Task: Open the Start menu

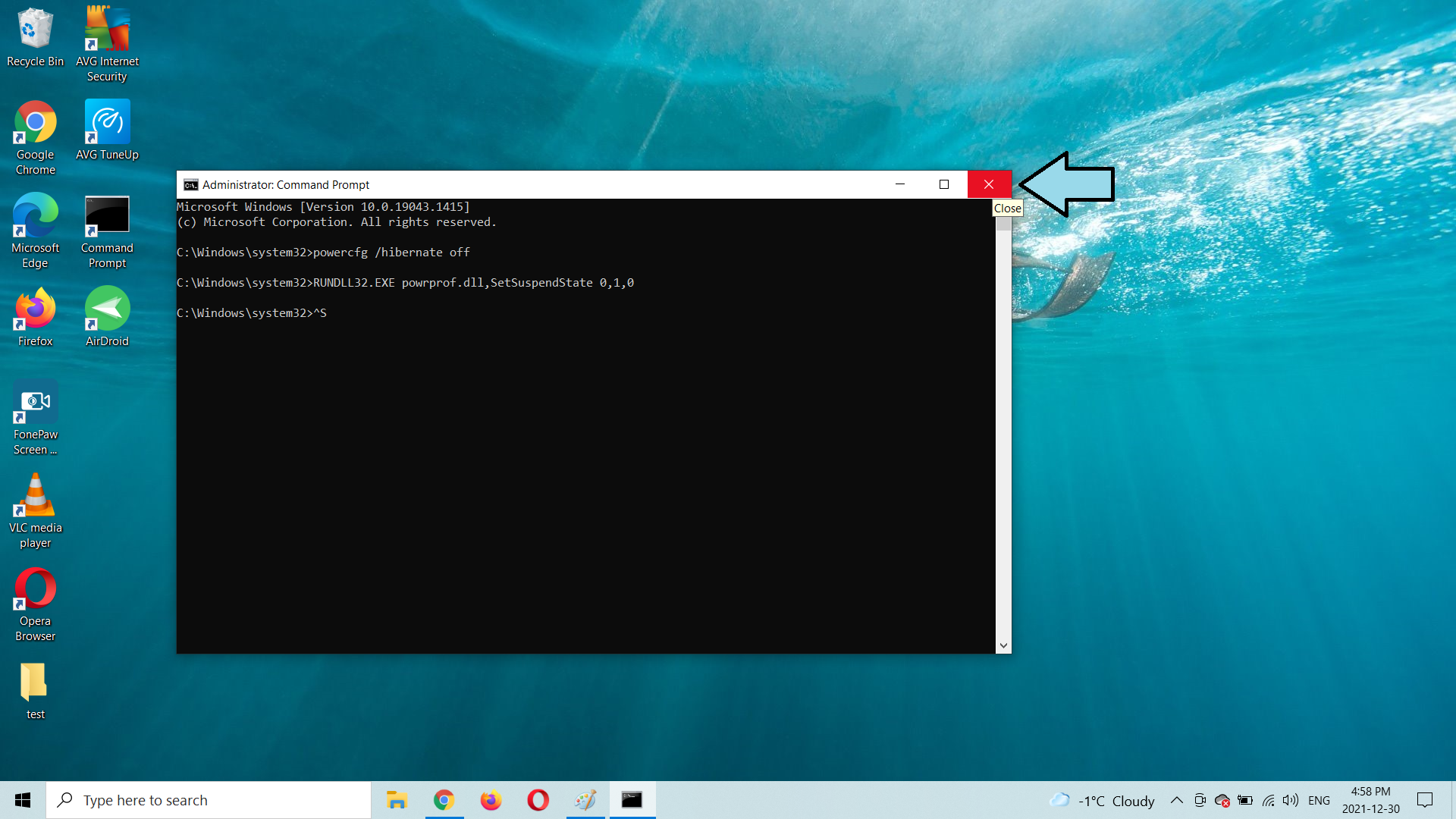Action: pyautogui.click(x=20, y=800)
